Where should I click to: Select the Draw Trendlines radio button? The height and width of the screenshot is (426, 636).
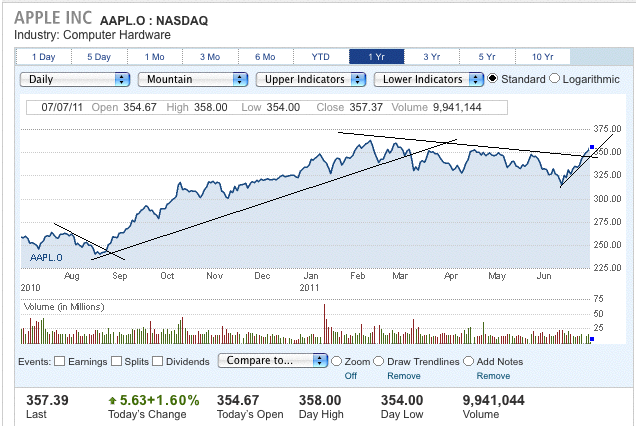(378, 361)
